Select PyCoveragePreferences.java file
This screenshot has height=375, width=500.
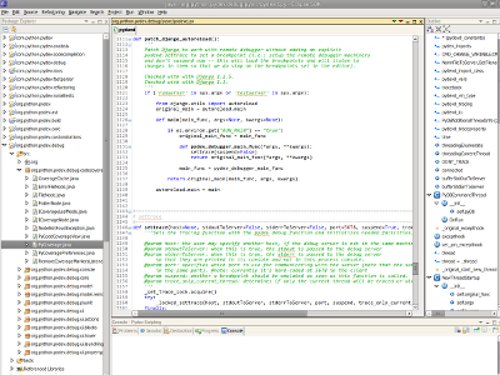click(x=63, y=253)
